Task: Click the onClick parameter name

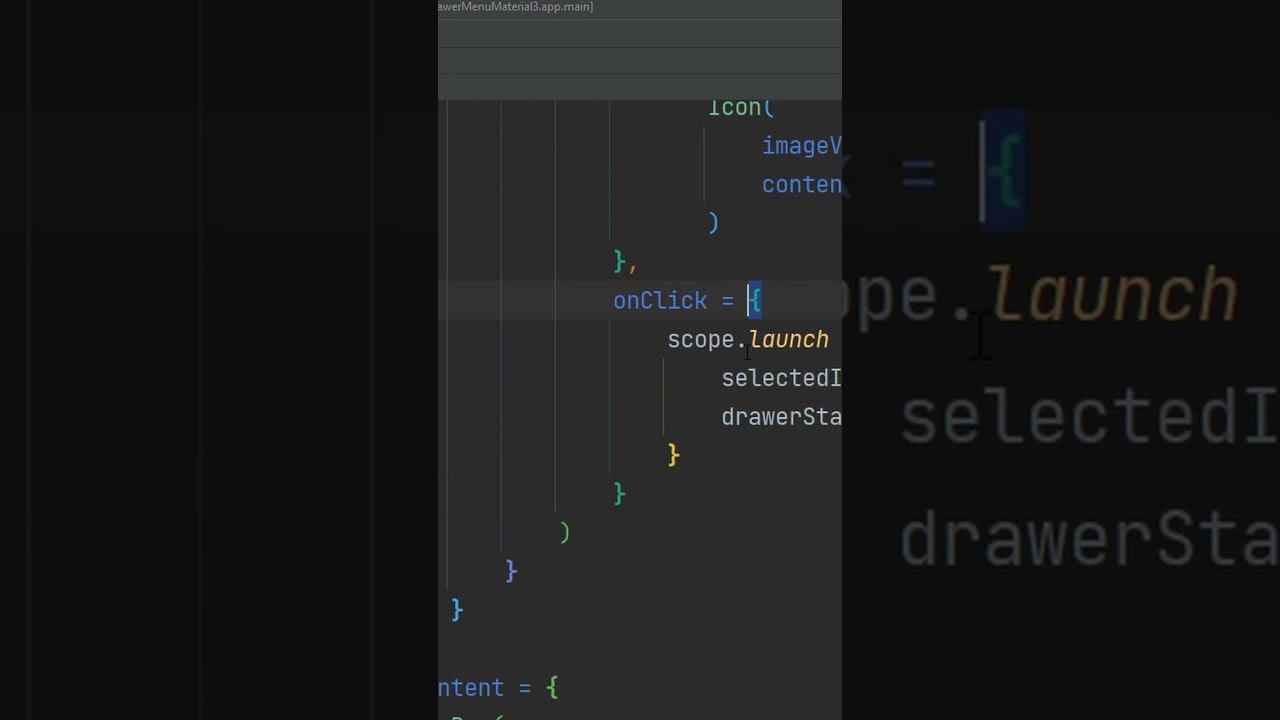Action: point(660,301)
